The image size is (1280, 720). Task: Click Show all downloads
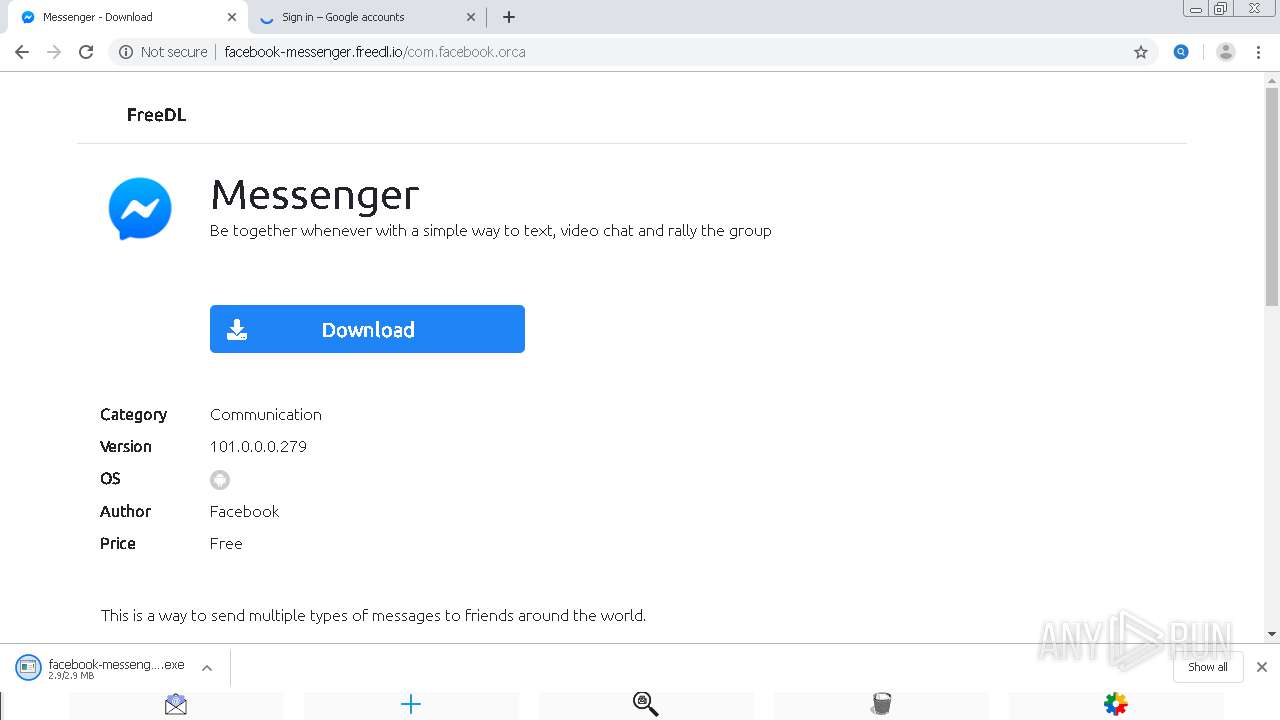1207,667
